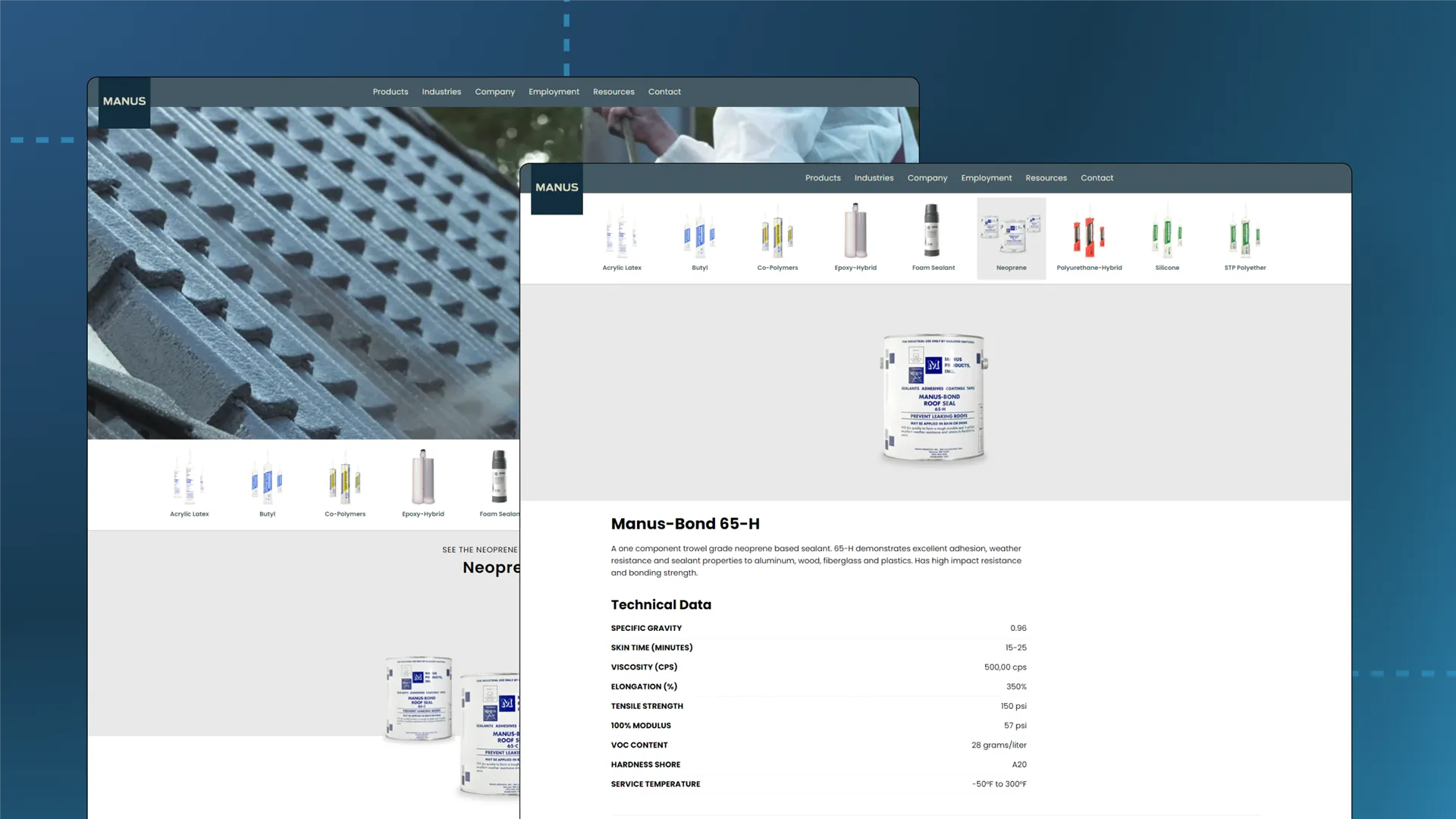Click the Manus-Bond 65-H heading
The height and width of the screenshot is (819, 1456).
[x=685, y=524]
